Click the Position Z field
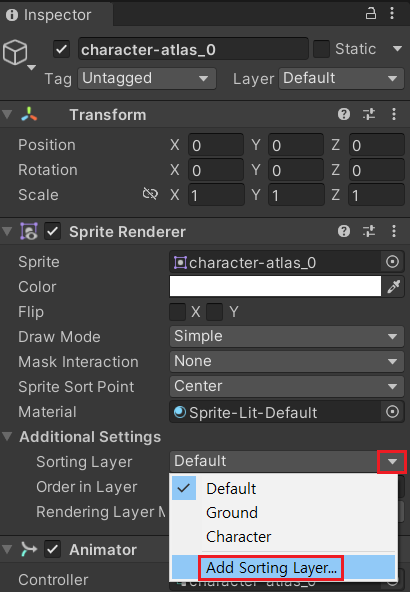 coord(376,145)
